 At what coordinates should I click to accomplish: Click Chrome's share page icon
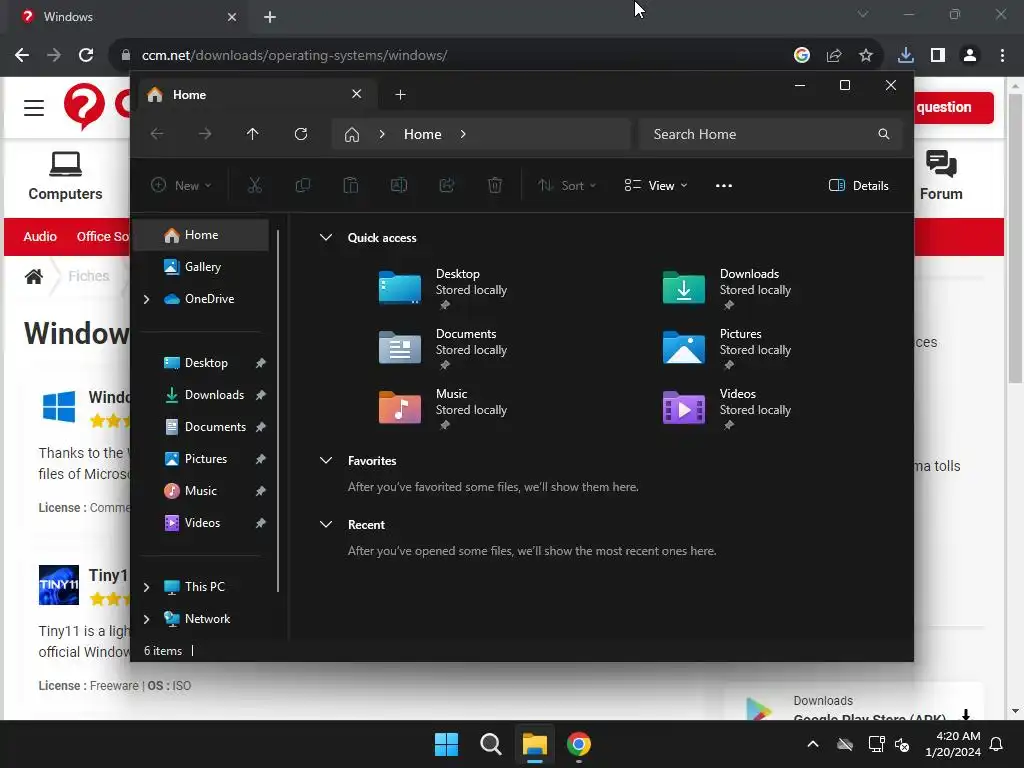click(834, 56)
